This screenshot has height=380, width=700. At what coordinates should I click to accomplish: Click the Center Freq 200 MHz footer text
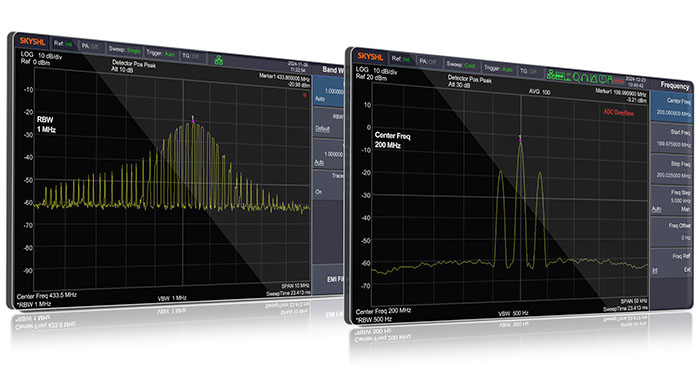pyautogui.click(x=383, y=311)
